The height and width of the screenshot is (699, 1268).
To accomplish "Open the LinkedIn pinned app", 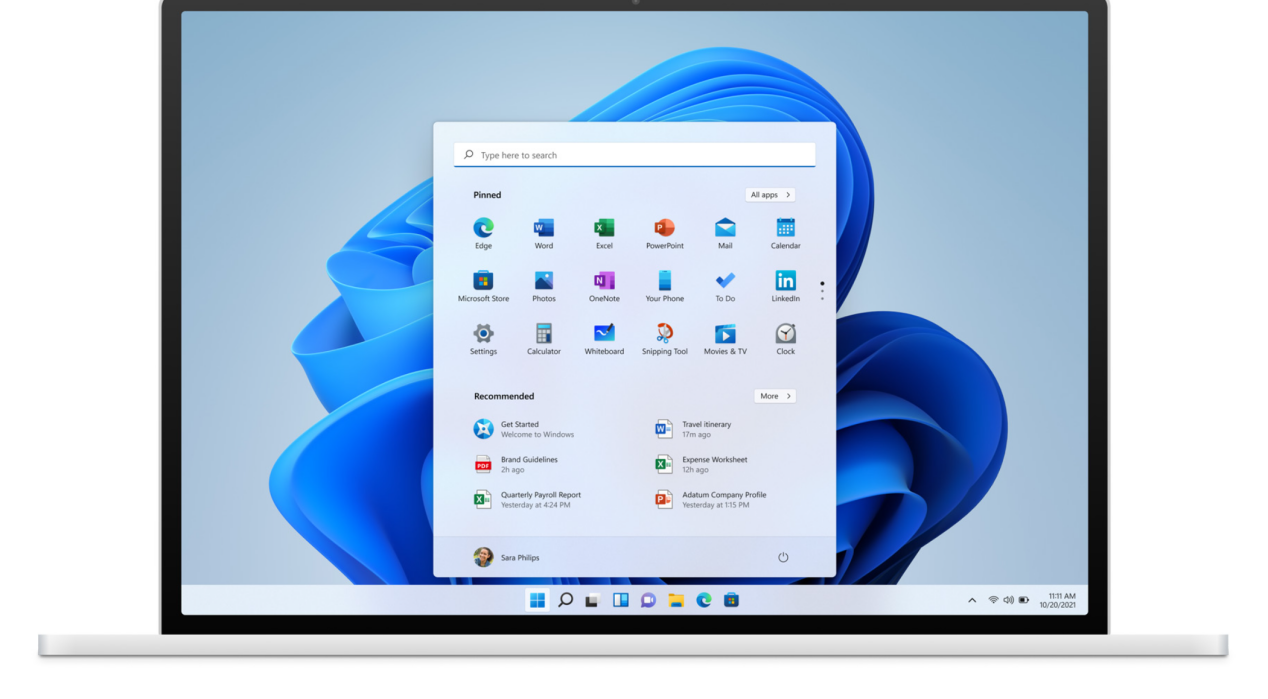I will click(x=786, y=286).
